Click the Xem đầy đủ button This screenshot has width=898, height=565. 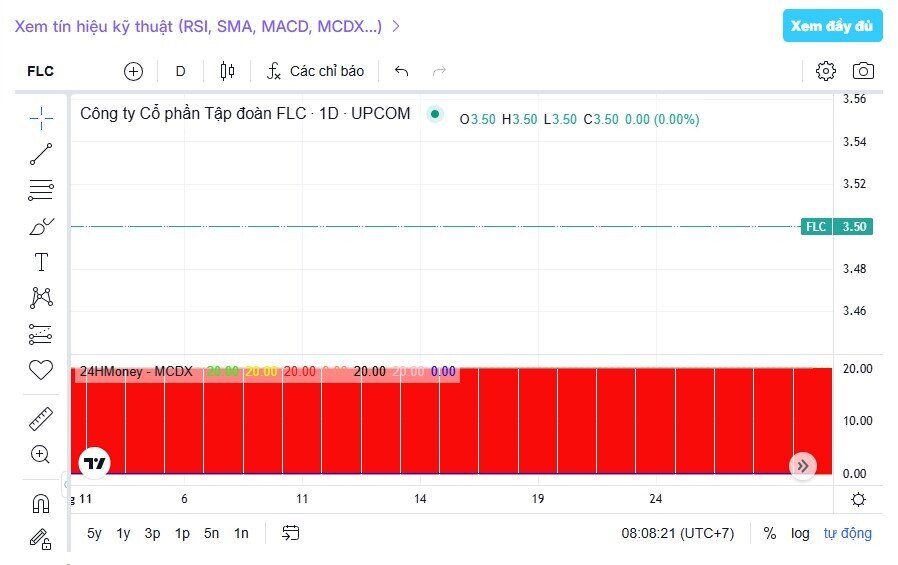(x=833, y=26)
